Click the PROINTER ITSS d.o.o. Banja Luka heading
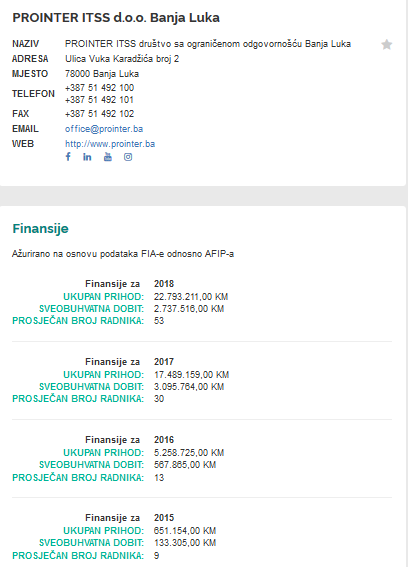 click(116, 17)
